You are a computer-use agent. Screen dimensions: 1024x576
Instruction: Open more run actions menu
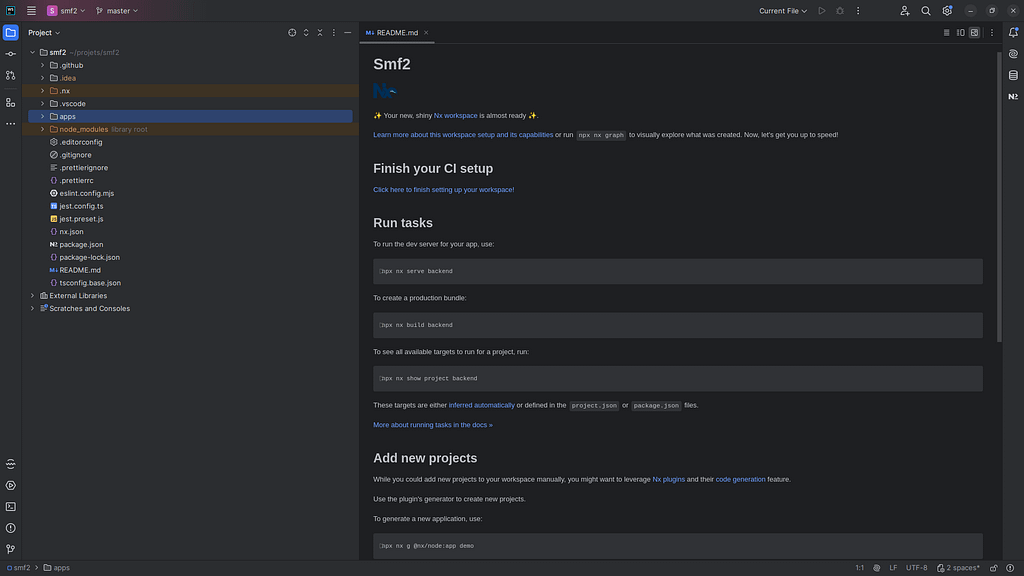pyautogui.click(x=858, y=11)
